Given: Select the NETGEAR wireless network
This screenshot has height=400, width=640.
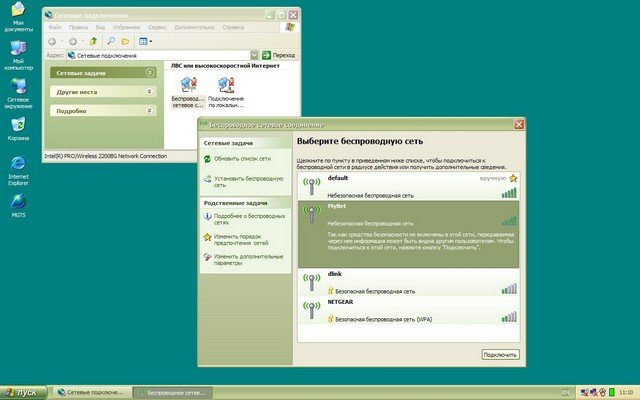Looking at the screenshot, I should click(x=408, y=309).
